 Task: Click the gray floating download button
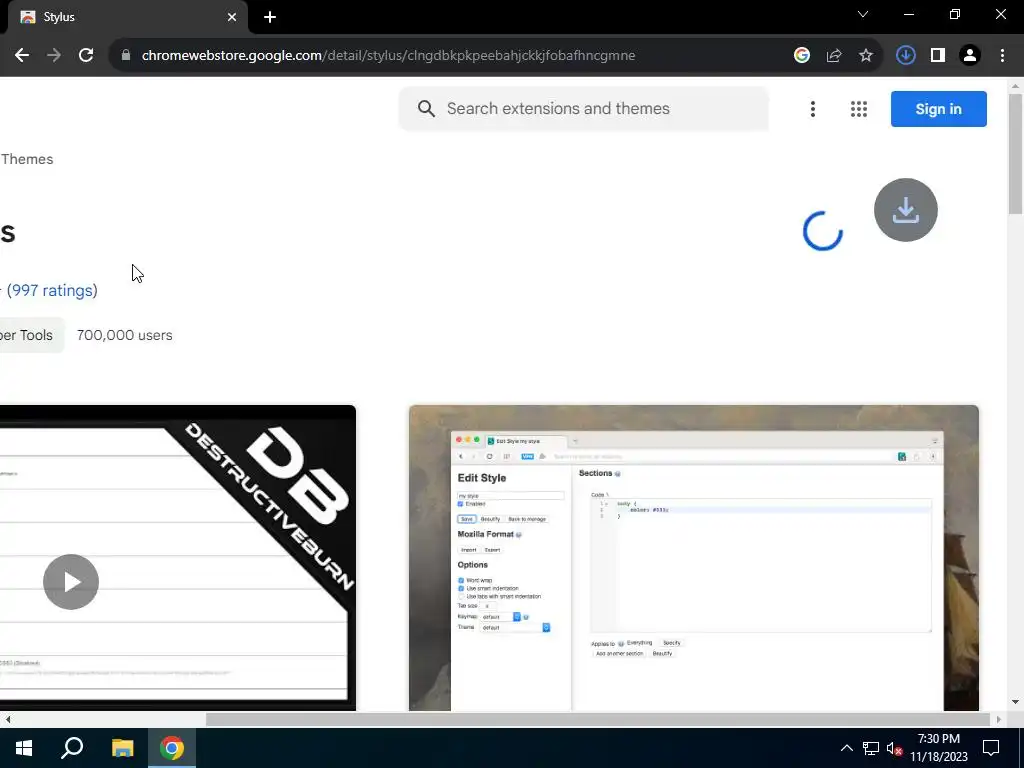[906, 210]
